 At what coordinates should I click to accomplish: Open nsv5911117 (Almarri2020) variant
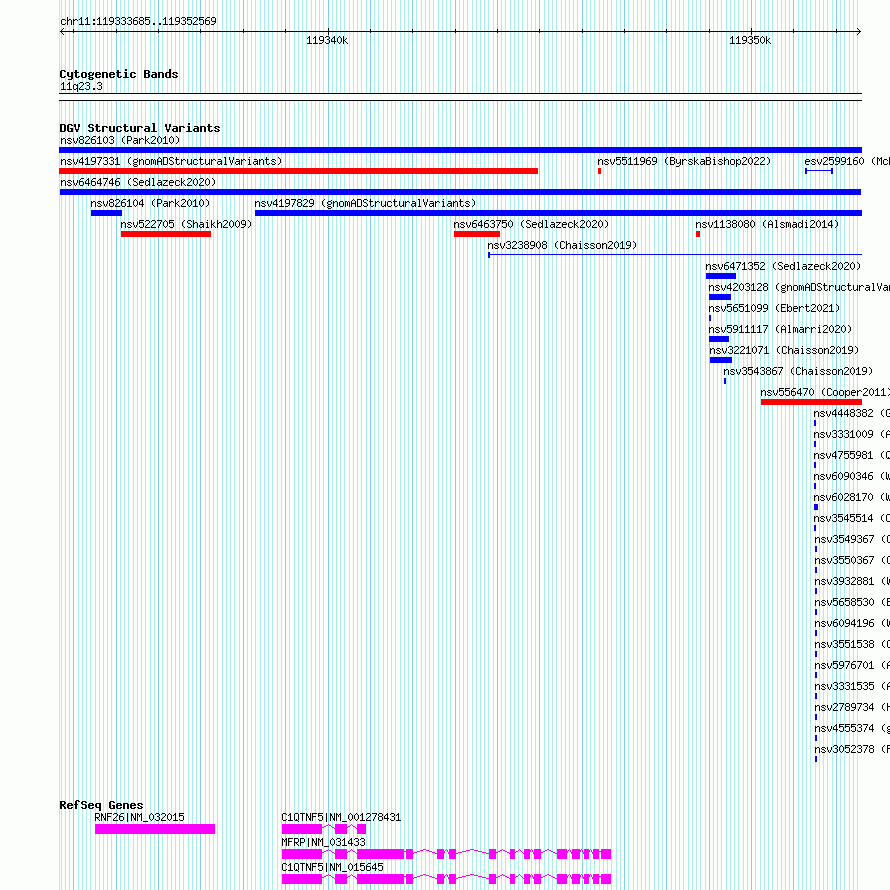tap(780, 329)
